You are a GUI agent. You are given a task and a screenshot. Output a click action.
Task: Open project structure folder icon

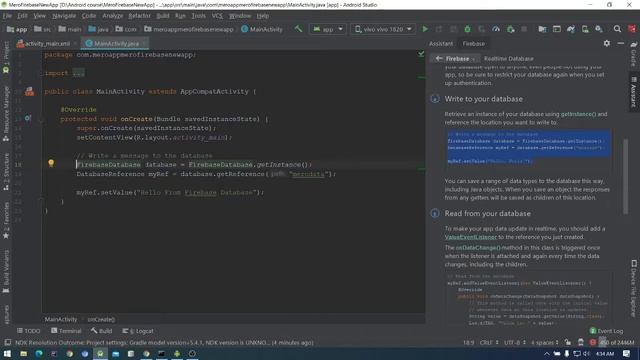click(x=542, y=29)
